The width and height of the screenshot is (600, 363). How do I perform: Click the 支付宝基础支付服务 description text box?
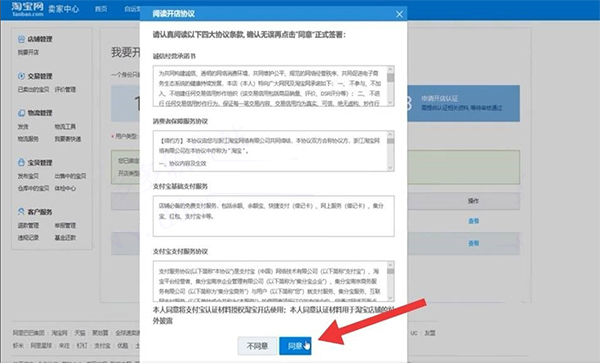coord(274,216)
